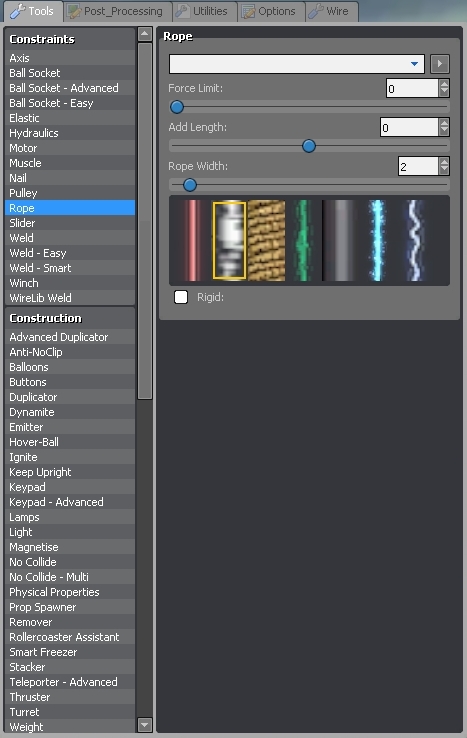The height and width of the screenshot is (738, 467).
Task: Select the Rollercoaster Assistant tool
Action: pyautogui.click(x=70, y=637)
